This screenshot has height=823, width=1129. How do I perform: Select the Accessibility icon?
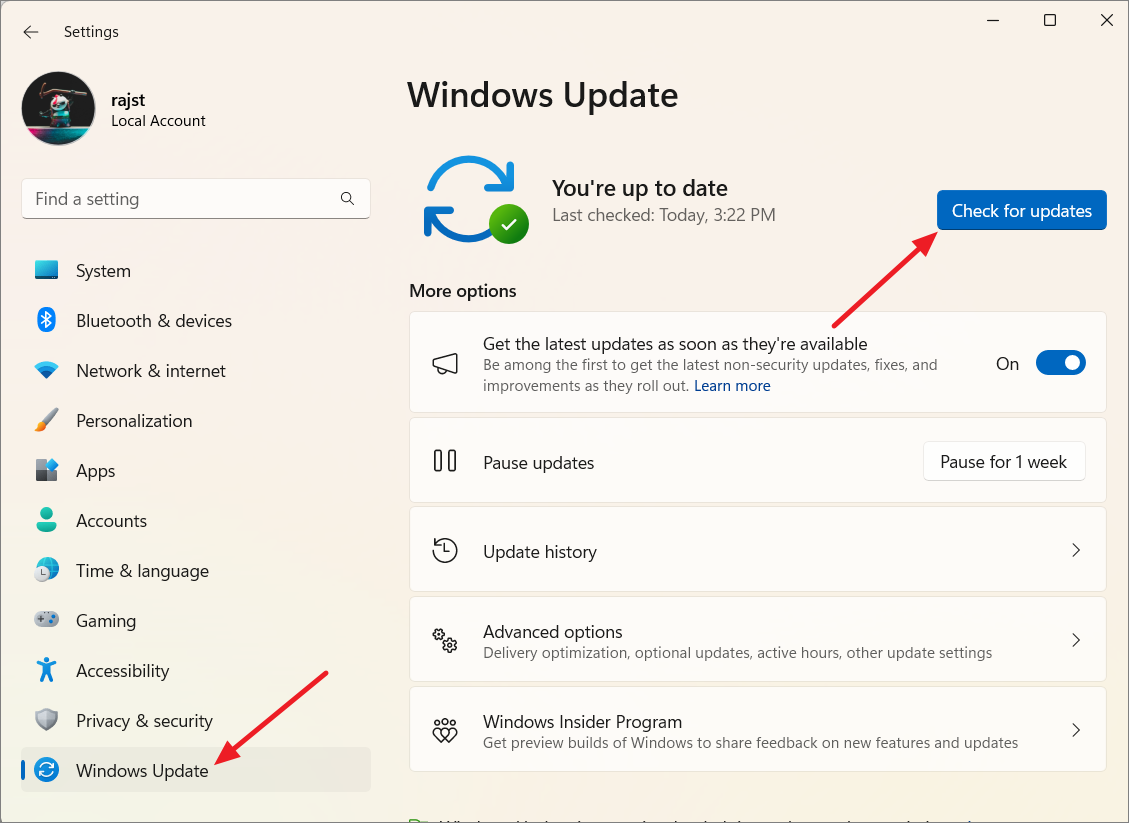(x=46, y=670)
